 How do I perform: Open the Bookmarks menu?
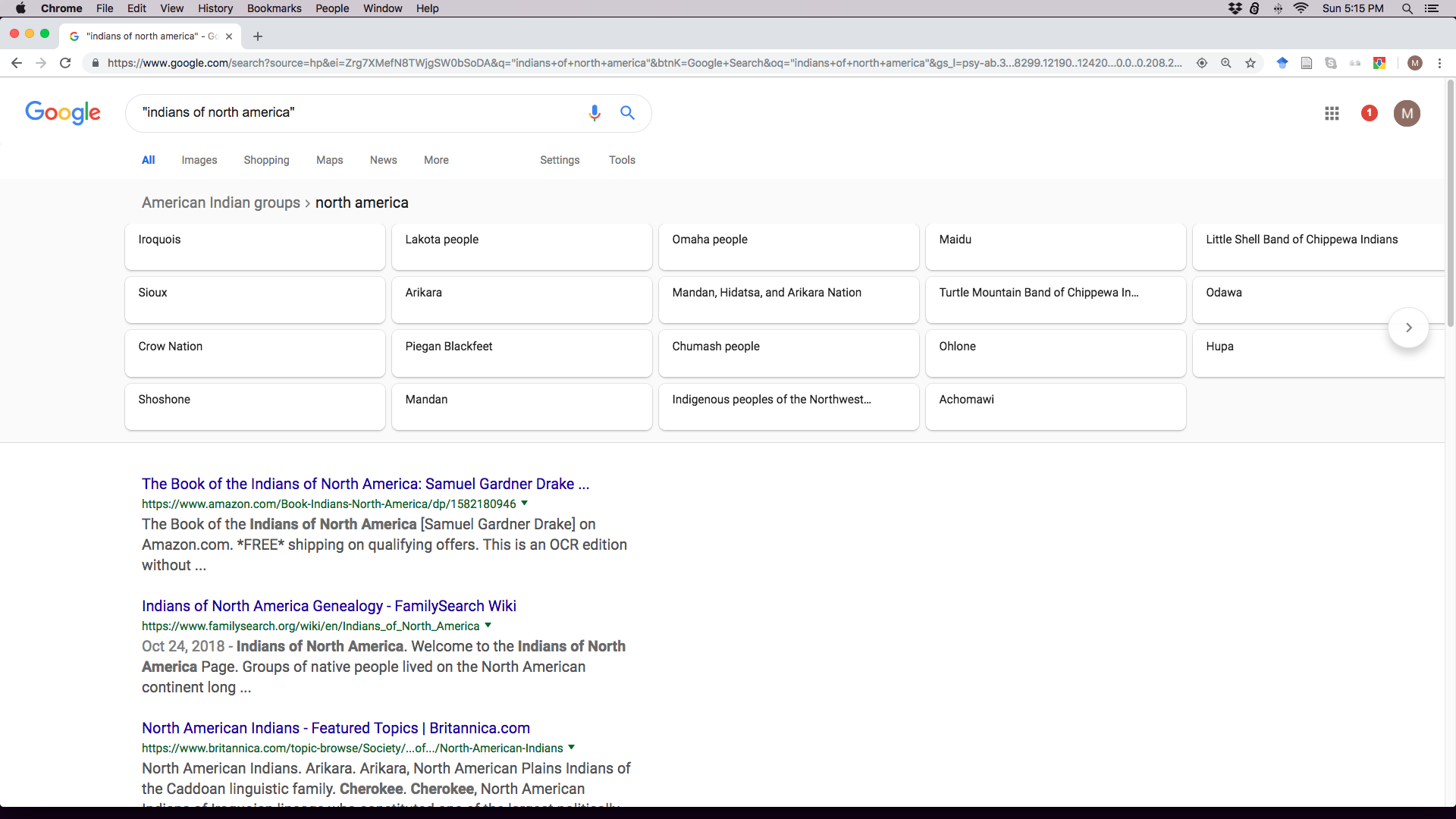click(x=274, y=8)
